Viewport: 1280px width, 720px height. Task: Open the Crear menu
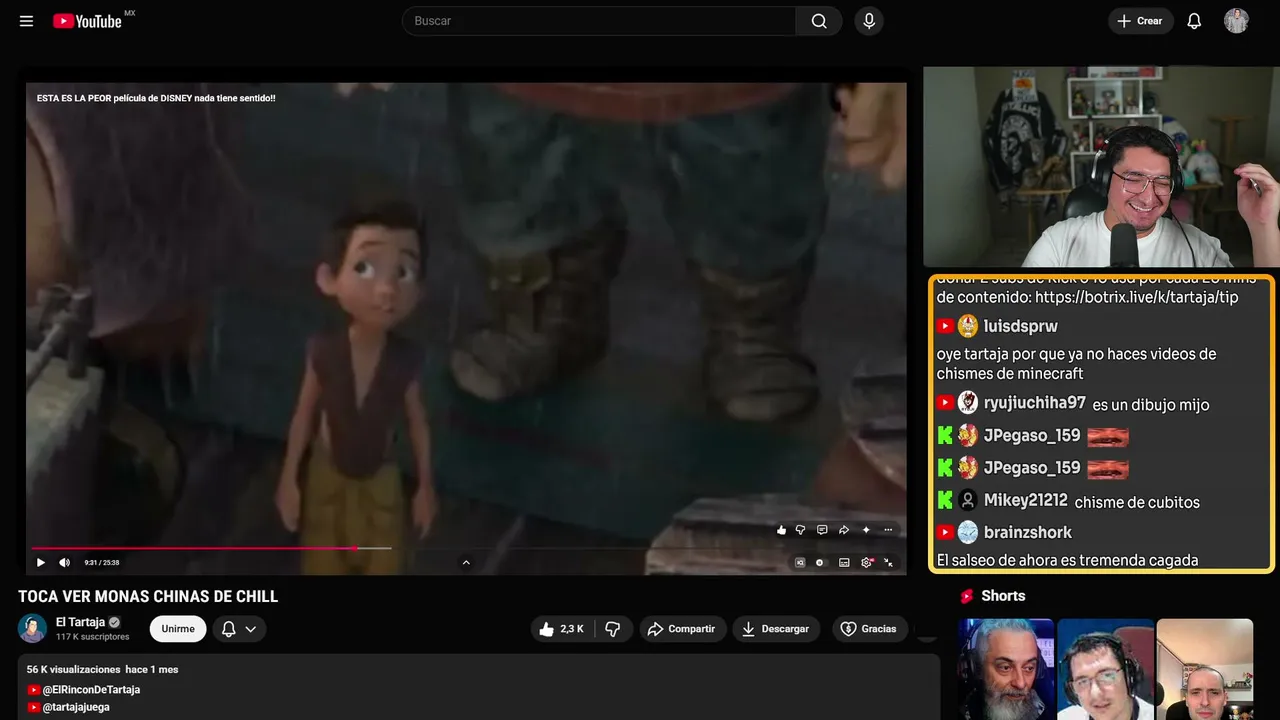point(1140,21)
